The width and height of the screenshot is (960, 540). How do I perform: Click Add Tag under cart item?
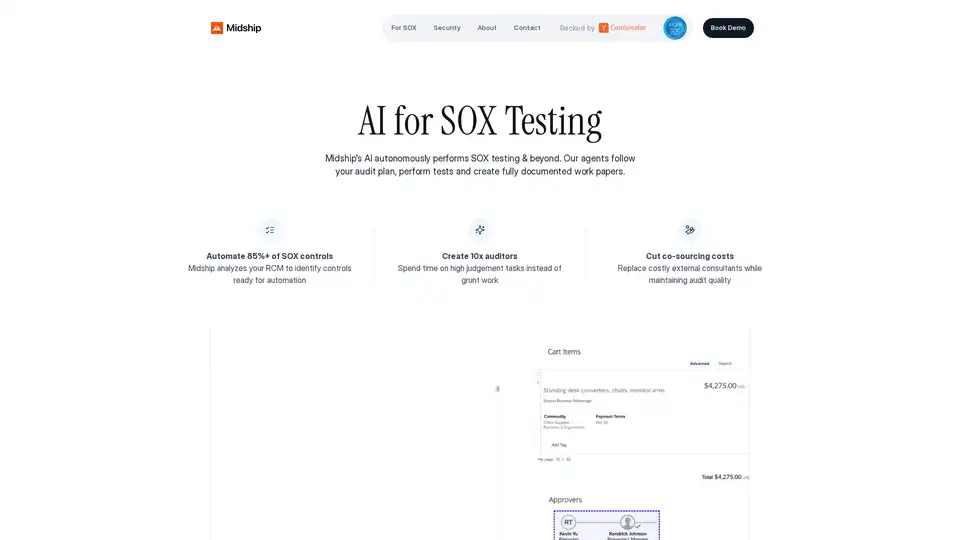(559, 444)
